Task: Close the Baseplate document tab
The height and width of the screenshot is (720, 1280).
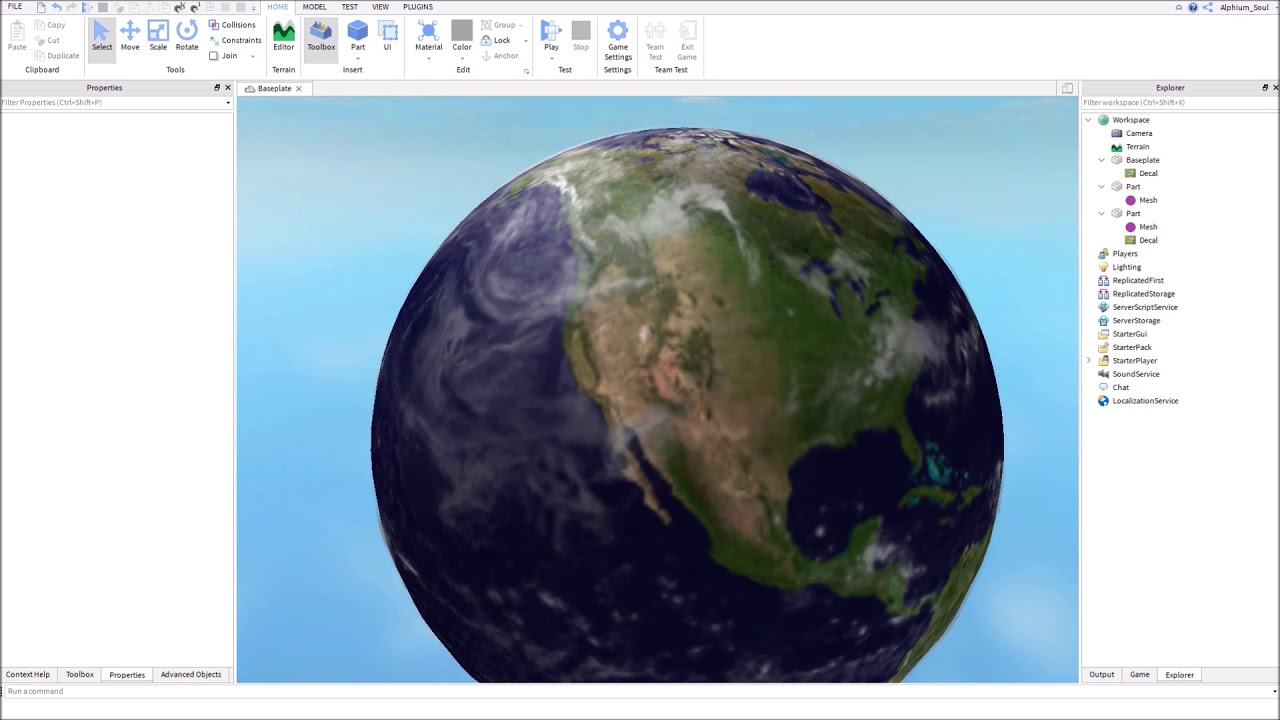Action: (298, 89)
